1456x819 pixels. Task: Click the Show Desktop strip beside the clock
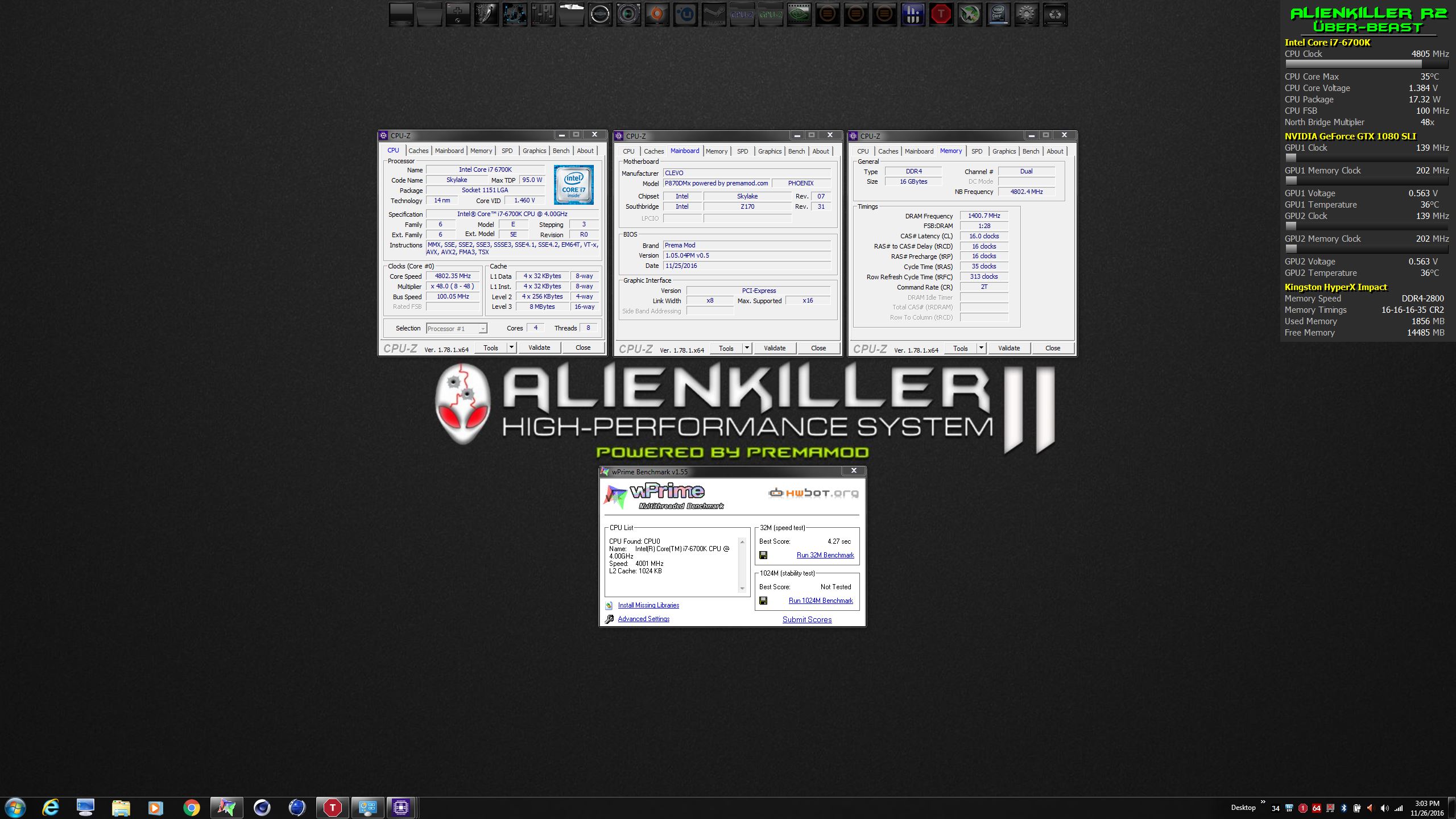pyautogui.click(x=1452, y=808)
